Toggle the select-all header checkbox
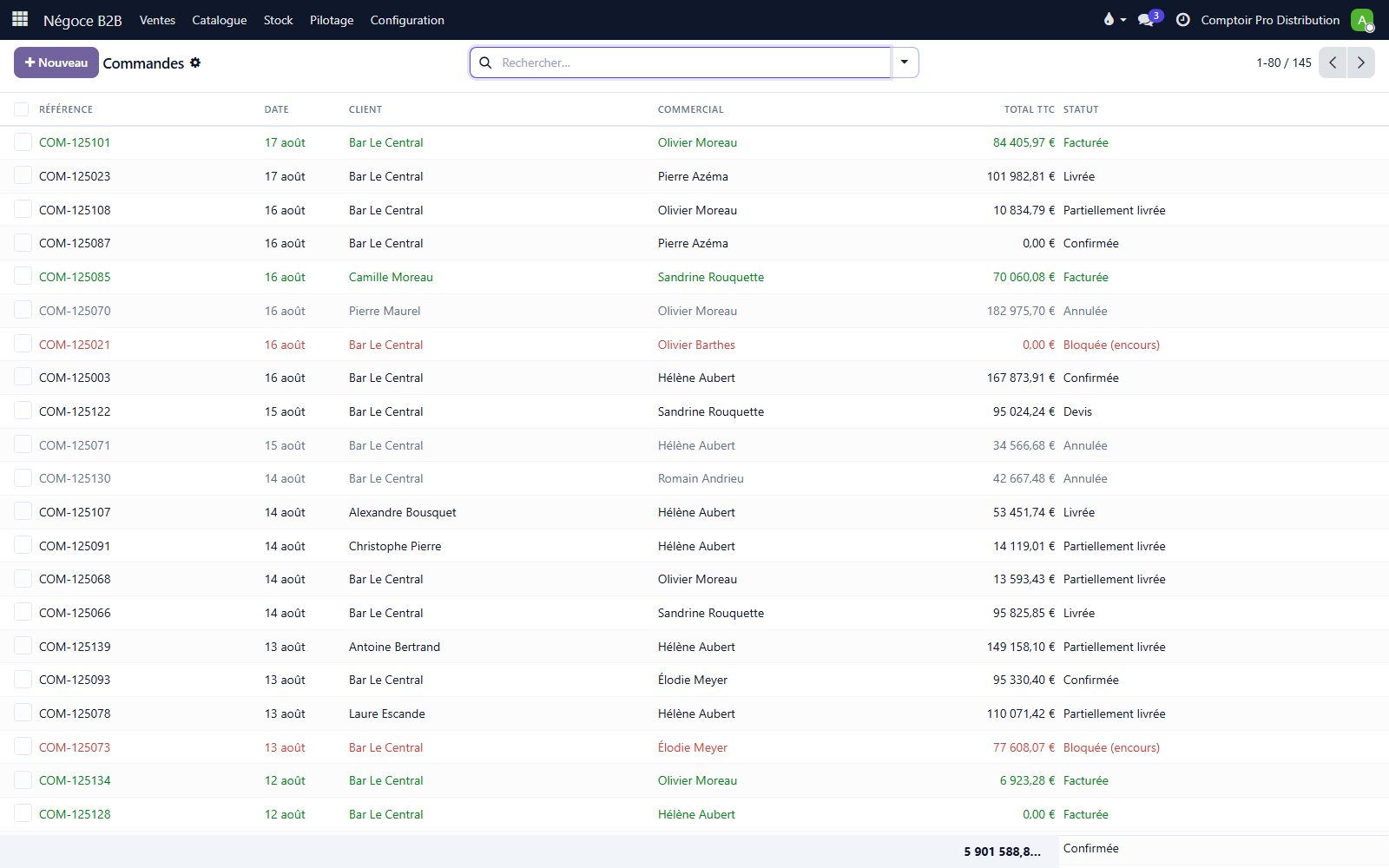 coord(22,109)
